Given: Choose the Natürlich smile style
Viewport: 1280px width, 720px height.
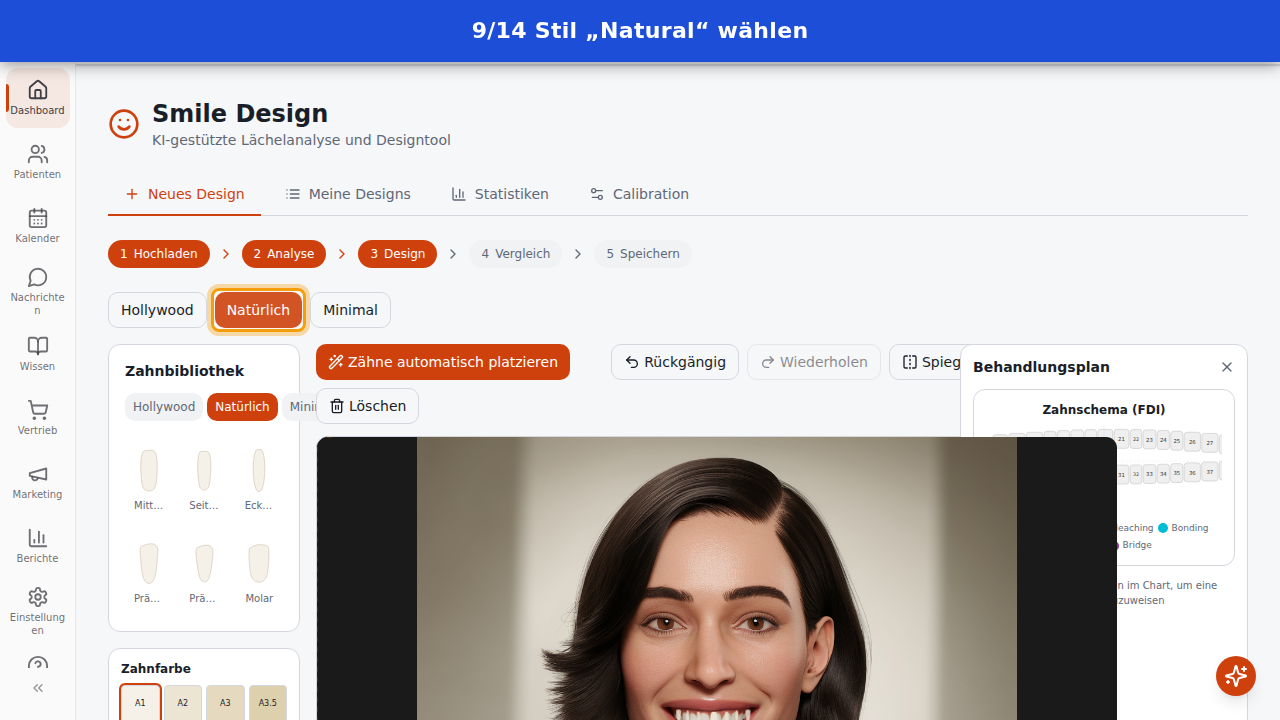Looking at the screenshot, I should [258, 310].
